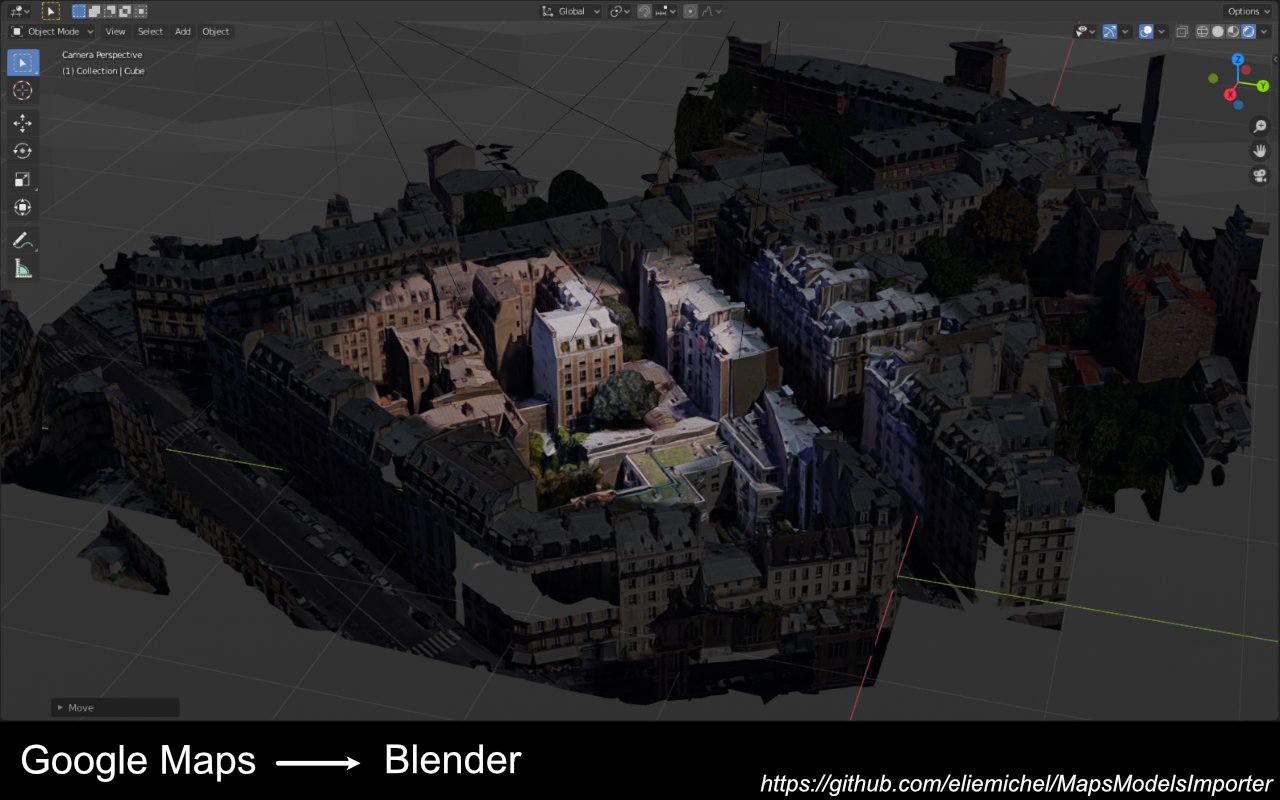Screen dimensions: 1280x800
Task: Toggle the camera view icon
Action: 1260,176
